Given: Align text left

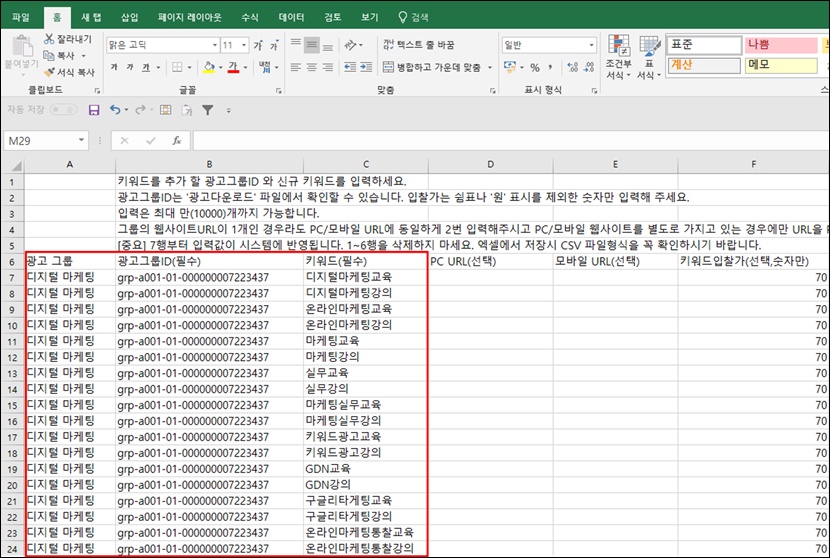Looking at the screenshot, I should pos(296,67).
